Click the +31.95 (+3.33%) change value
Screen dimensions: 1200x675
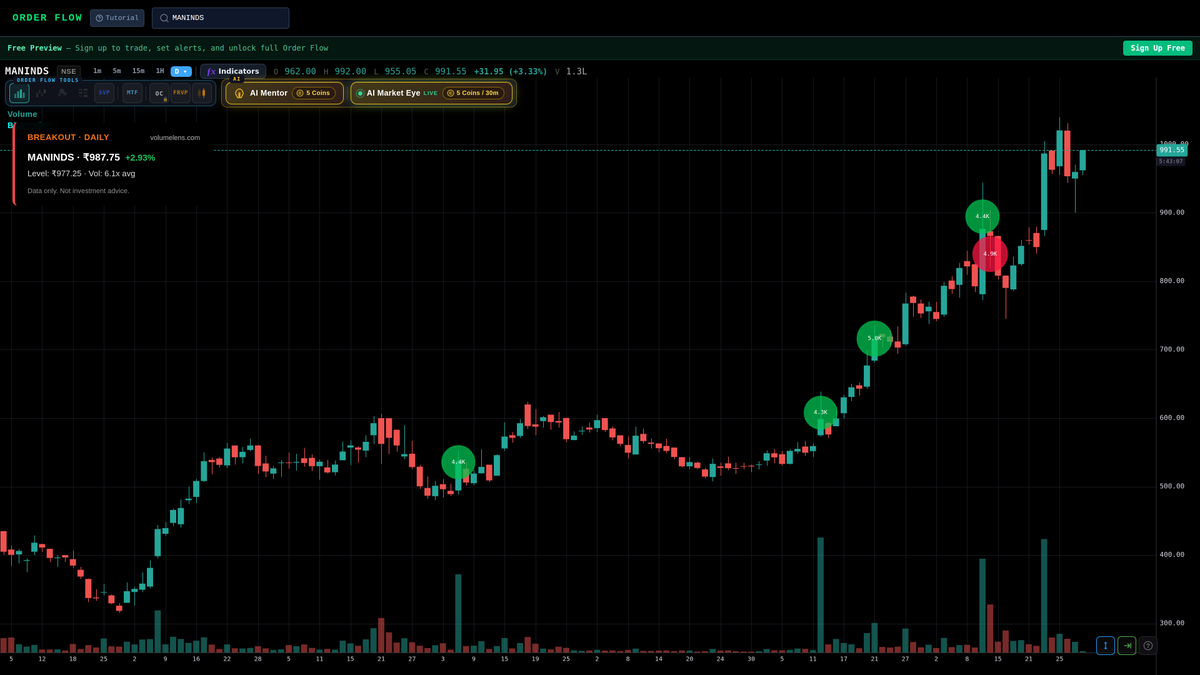[510, 71]
